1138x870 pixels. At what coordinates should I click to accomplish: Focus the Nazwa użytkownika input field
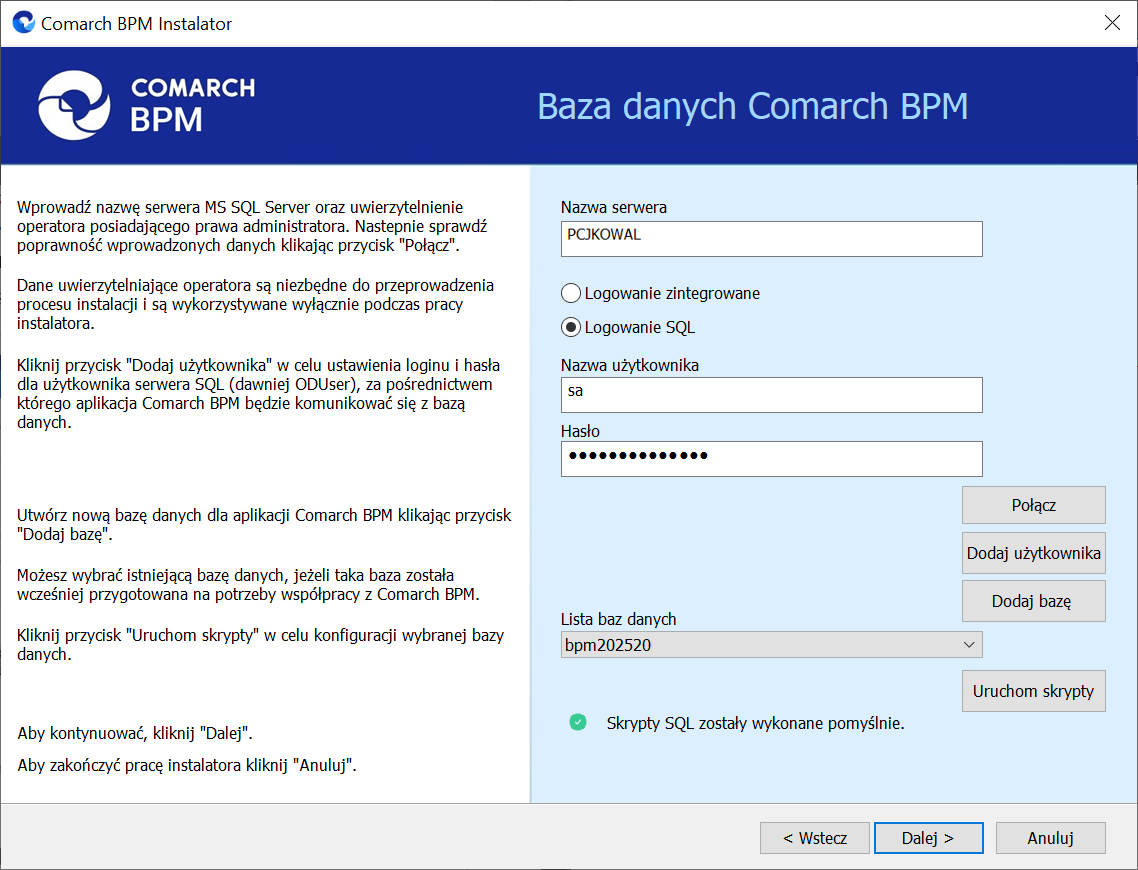pyautogui.click(x=771, y=395)
